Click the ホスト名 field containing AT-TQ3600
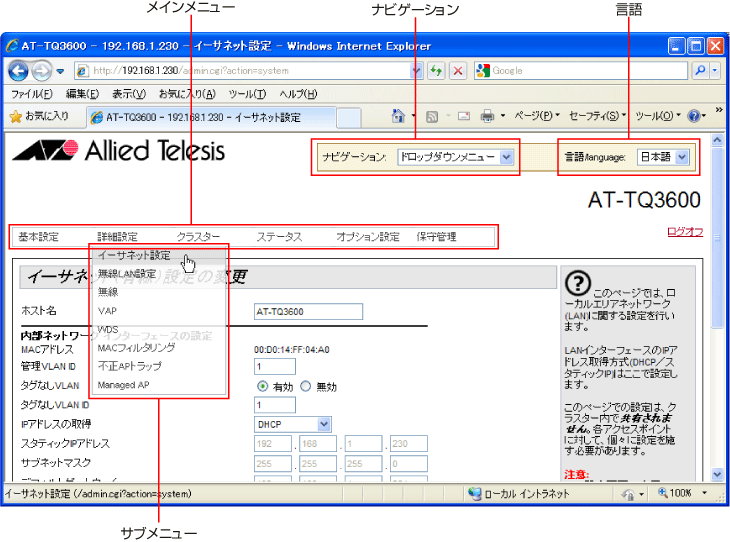This screenshot has width=730, height=542. click(308, 312)
